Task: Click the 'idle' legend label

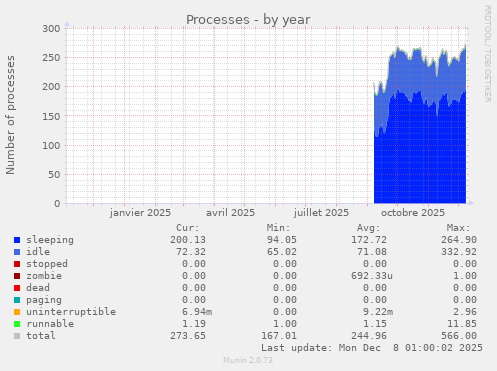Action: (x=38, y=252)
